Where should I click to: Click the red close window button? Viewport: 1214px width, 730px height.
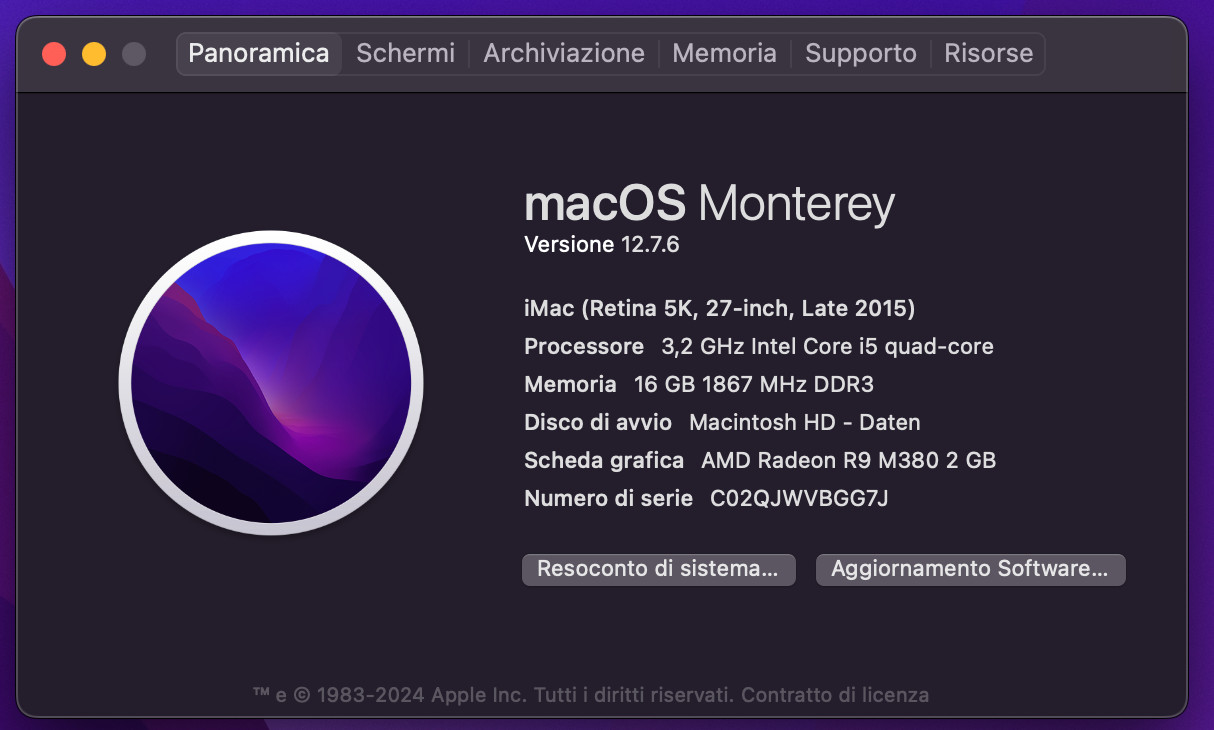point(54,54)
